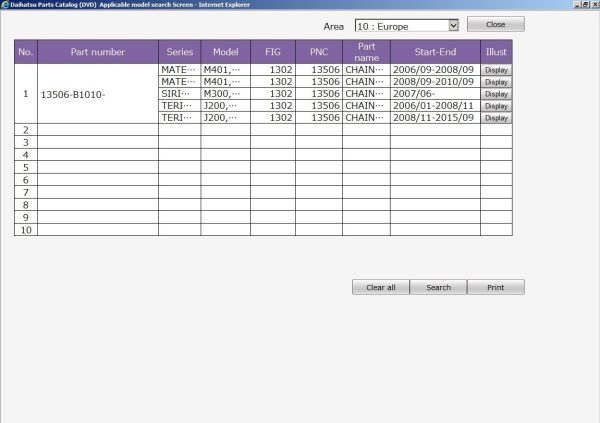
Task: Click the 2007/06- start date cell
Action: click(435, 94)
